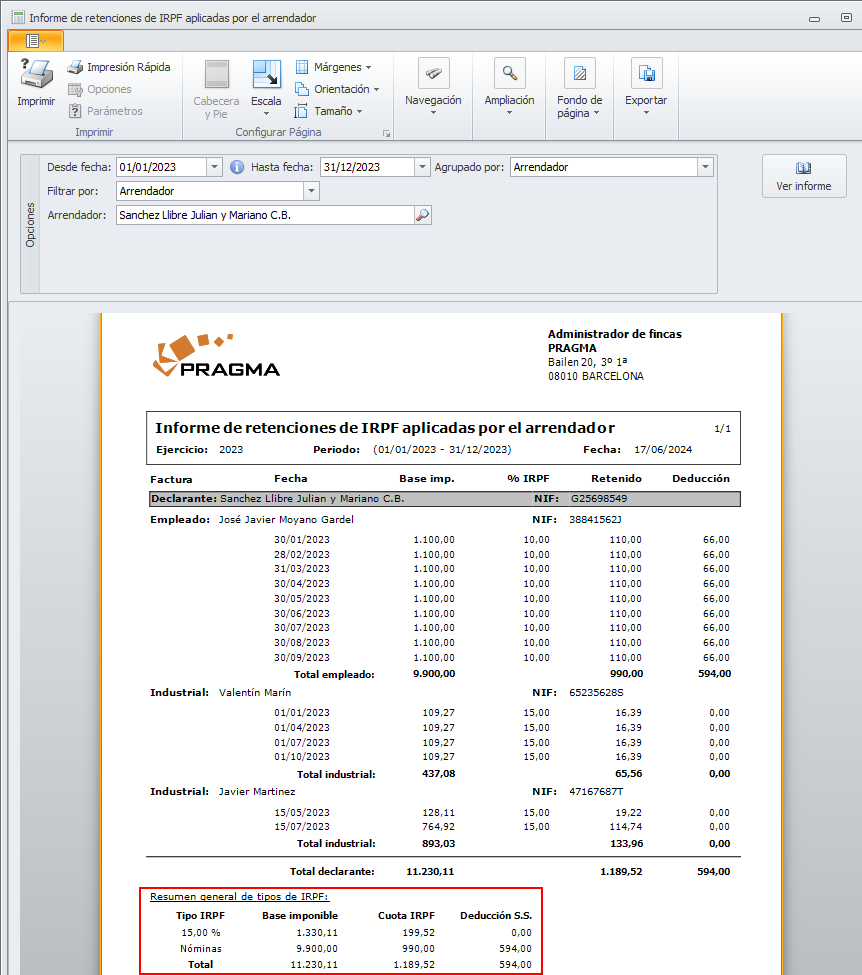Click employee name José Javier Moyano Gardel

[x=286, y=519]
